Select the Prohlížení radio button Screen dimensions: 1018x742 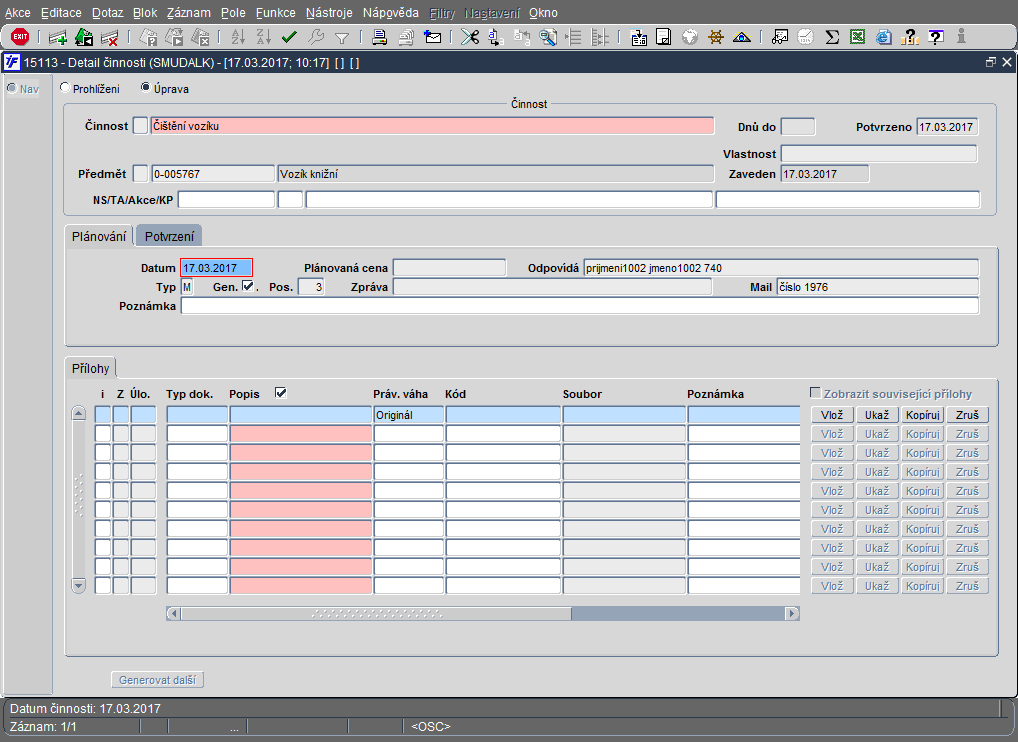(x=66, y=88)
